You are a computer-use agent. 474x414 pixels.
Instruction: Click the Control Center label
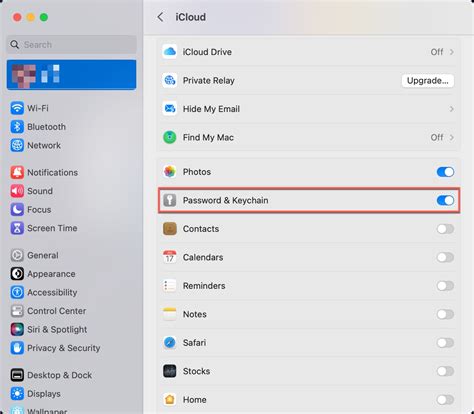57,311
